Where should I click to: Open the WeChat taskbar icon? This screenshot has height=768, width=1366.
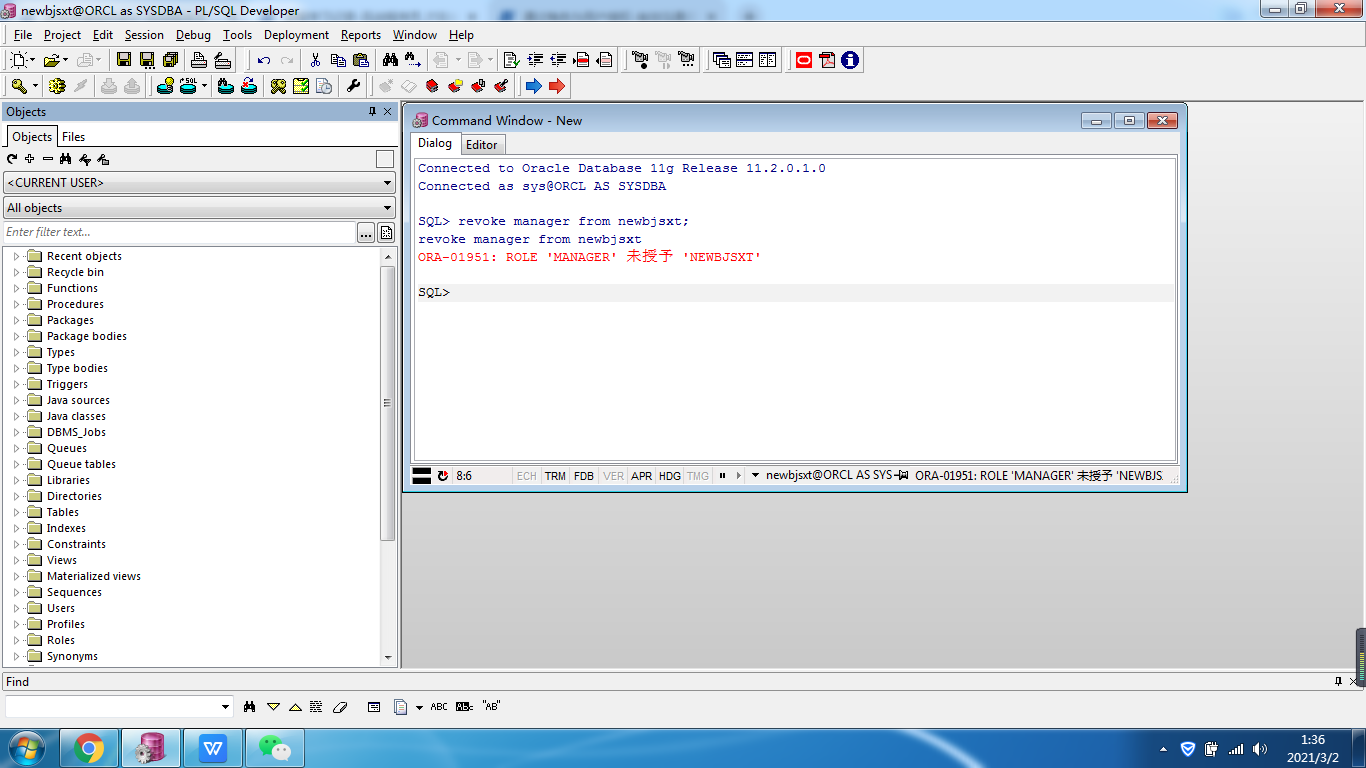pos(275,748)
